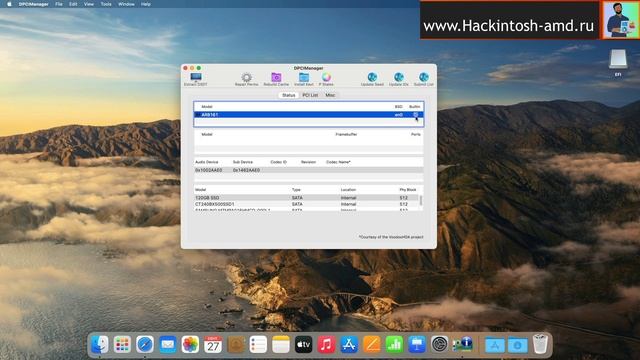Click the 0x1462AAE0 sub device value
The image size is (640, 360).
tap(246, 170)
